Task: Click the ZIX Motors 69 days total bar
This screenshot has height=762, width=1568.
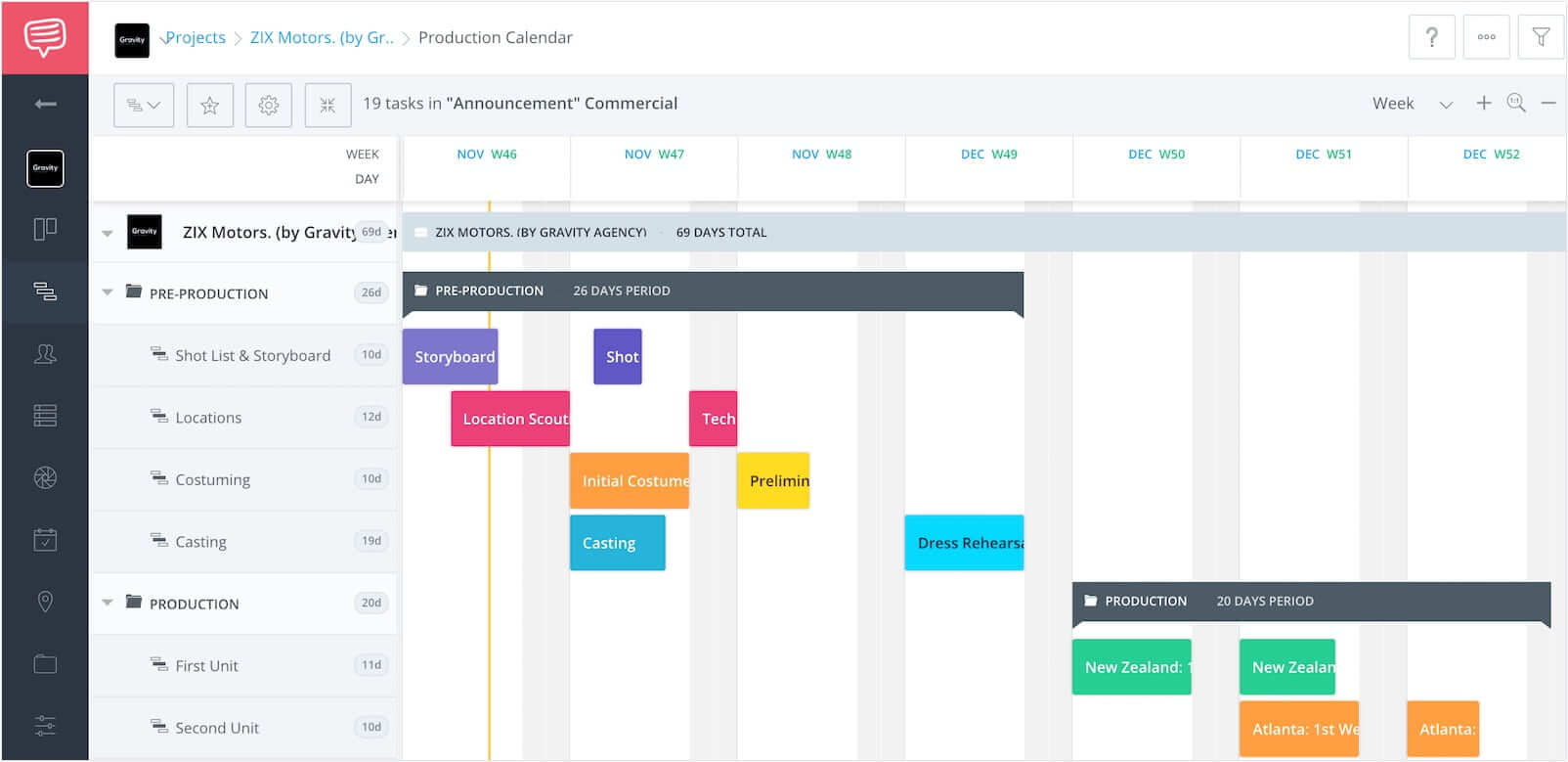Action: click(x=984, y=233)
